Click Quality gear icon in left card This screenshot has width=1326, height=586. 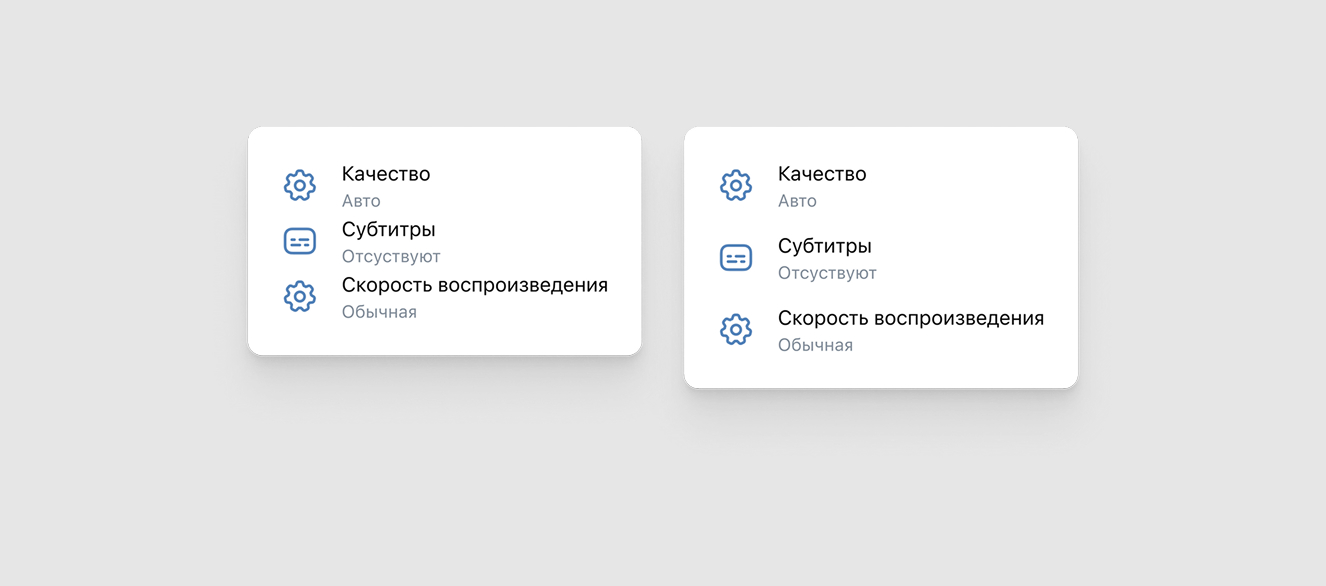point(300,185)
